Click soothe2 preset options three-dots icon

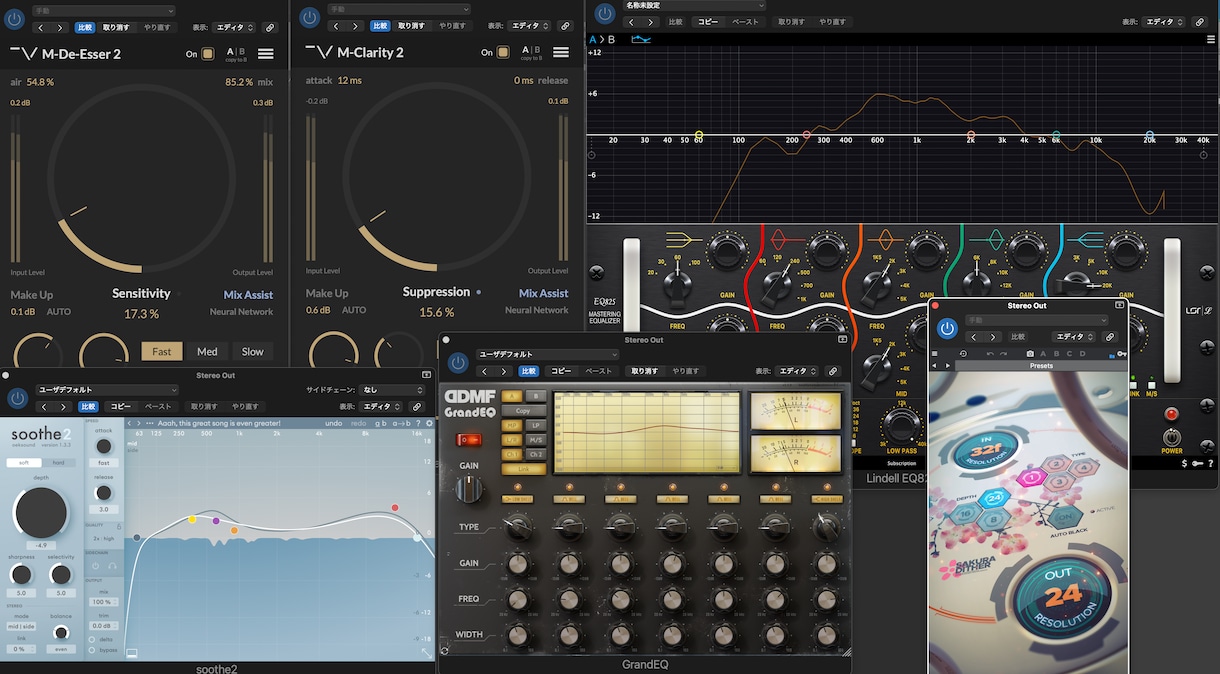pyautogui.click(x=150, y=423)
